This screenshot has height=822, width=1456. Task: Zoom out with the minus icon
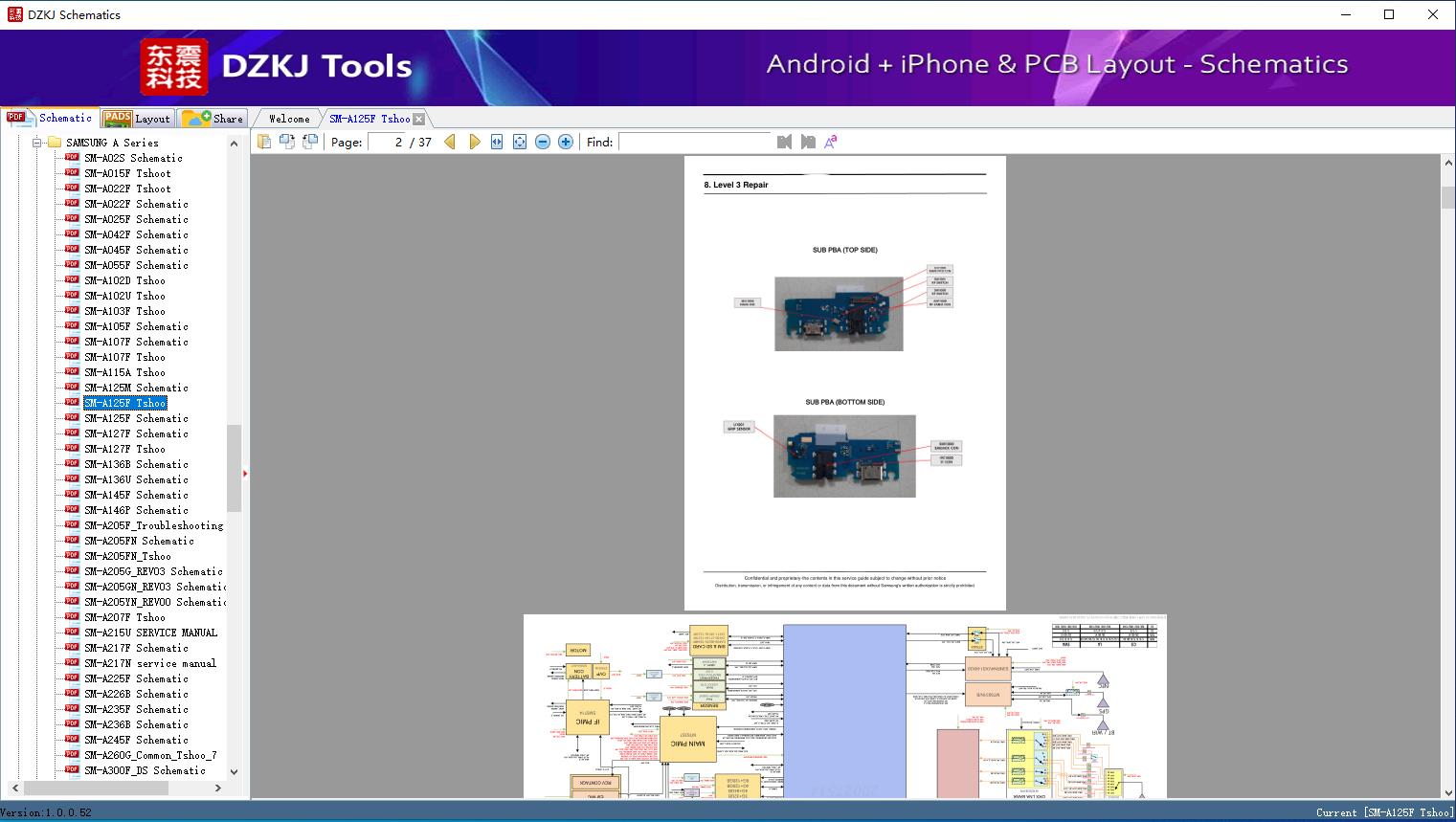click(x=543, y=142)
